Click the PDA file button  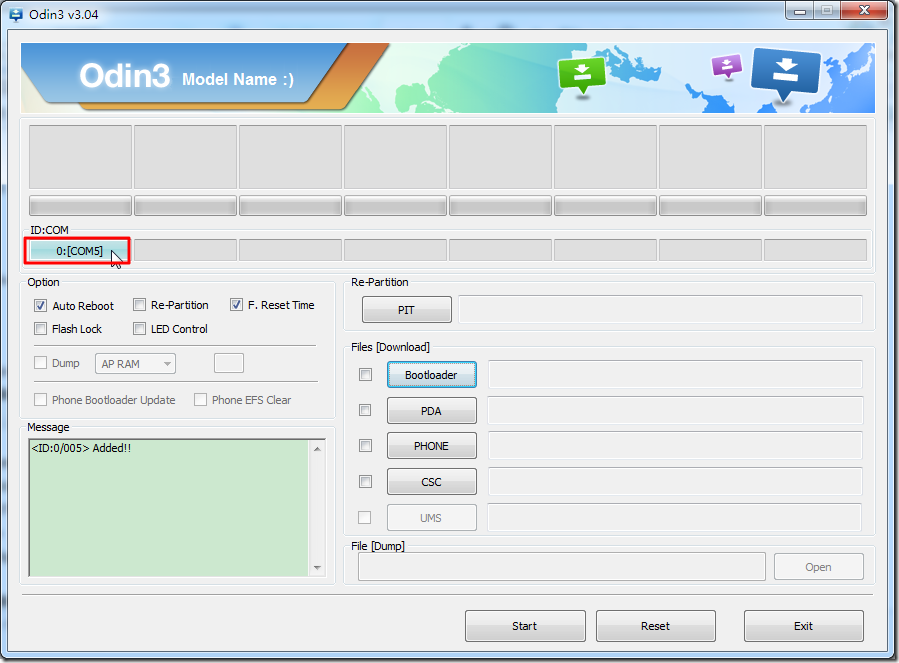click(432, 411)
